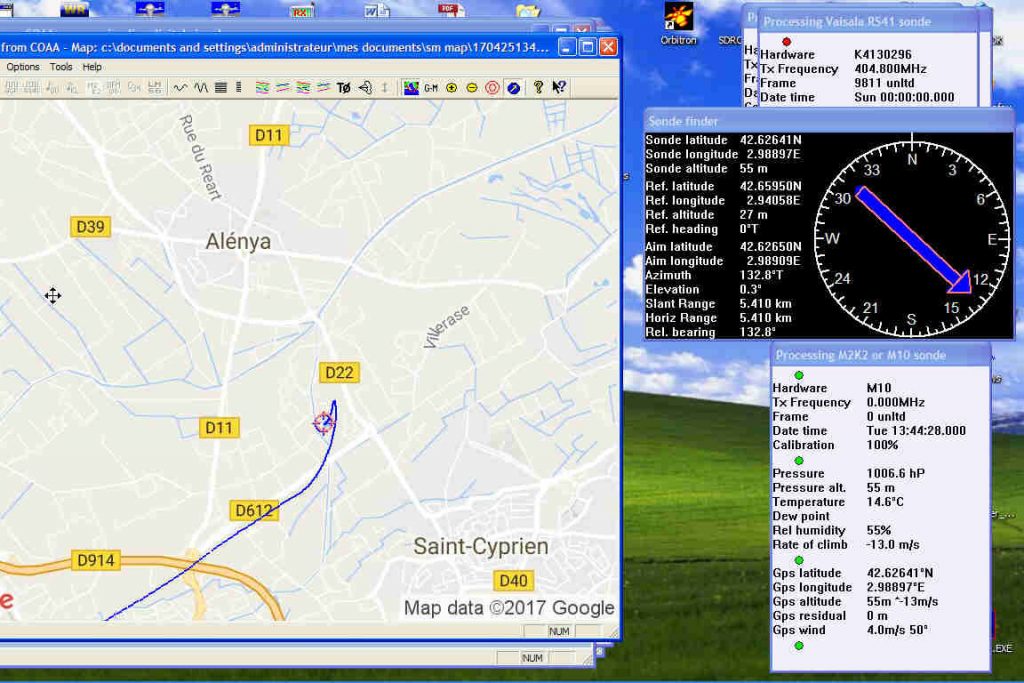Viewport: 1024px width, 683px height.
Task: Click the red concentric target toolbar icon
Action: [x=492, y=87]
